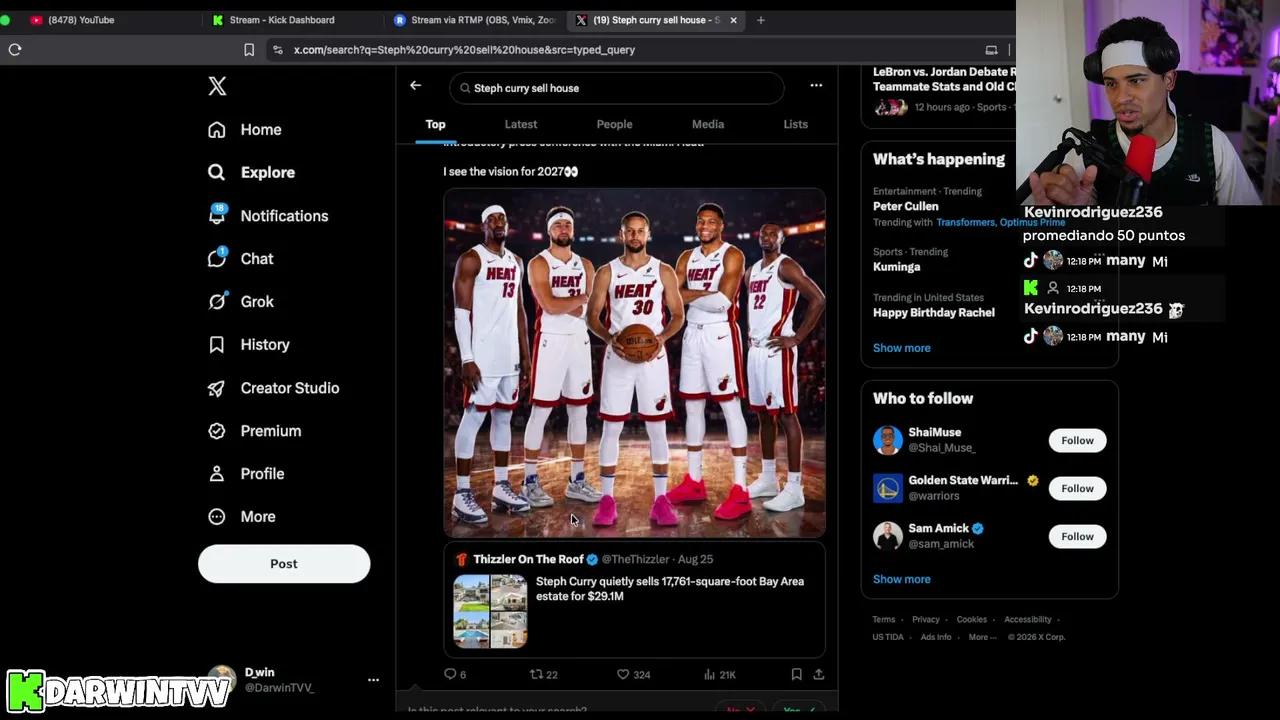1280x720 pixels.
Task: Open the Transformers trending link
Action: coord(965,222)
